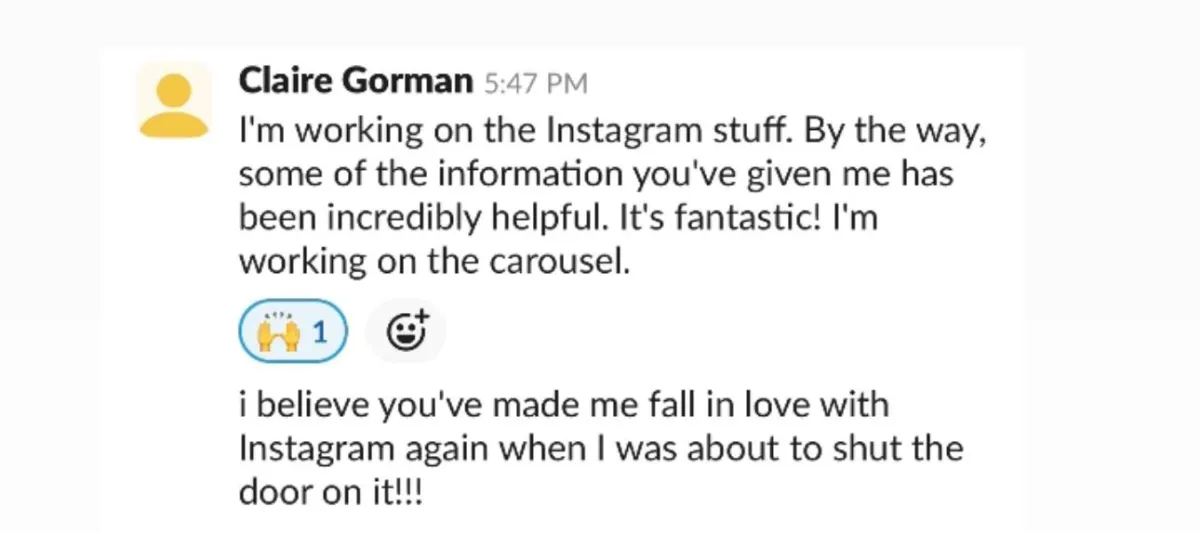Click the reaction count number 1
The image size is (1200, 533).
tap(319, 332)
